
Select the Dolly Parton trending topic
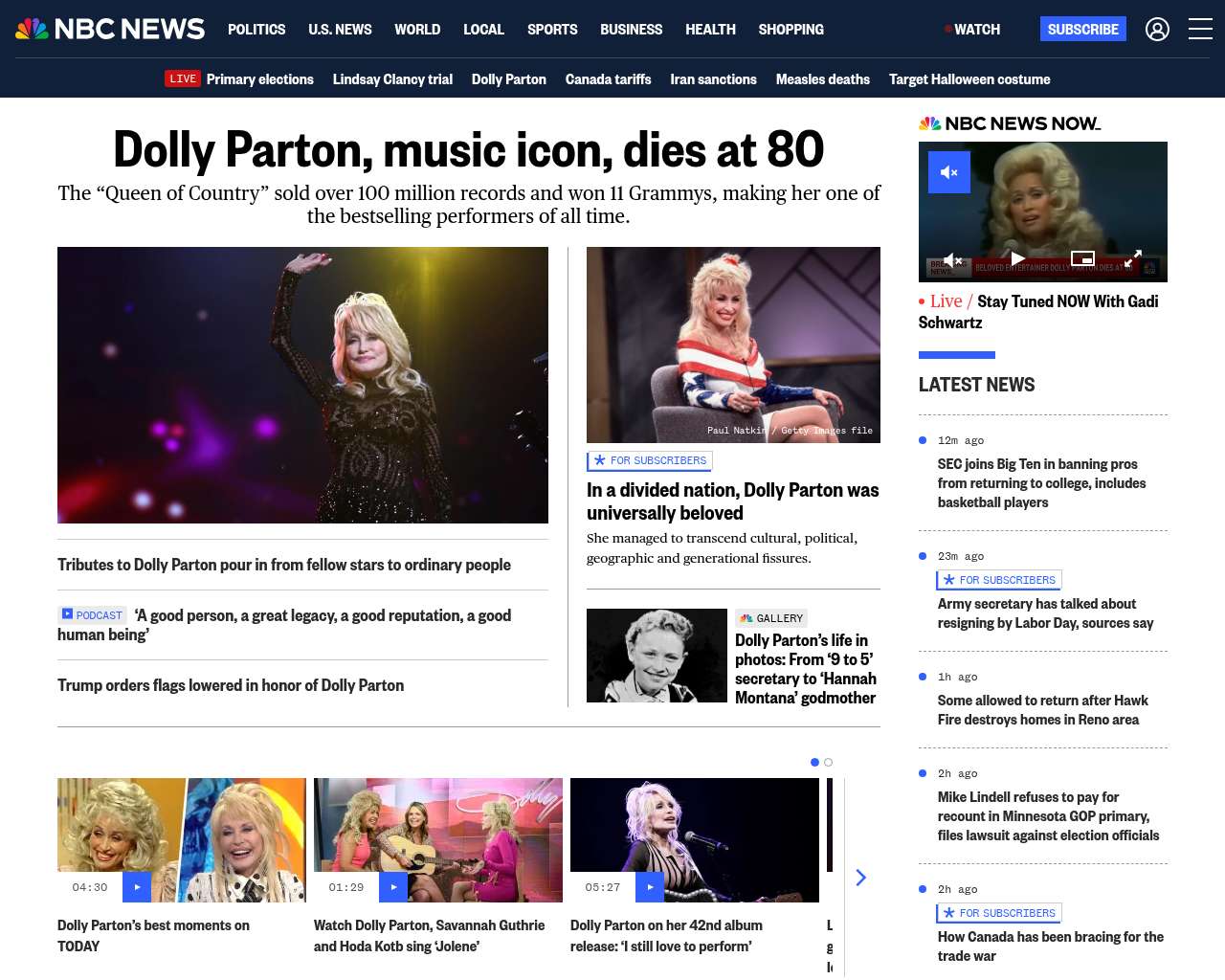tap(509, 79)
